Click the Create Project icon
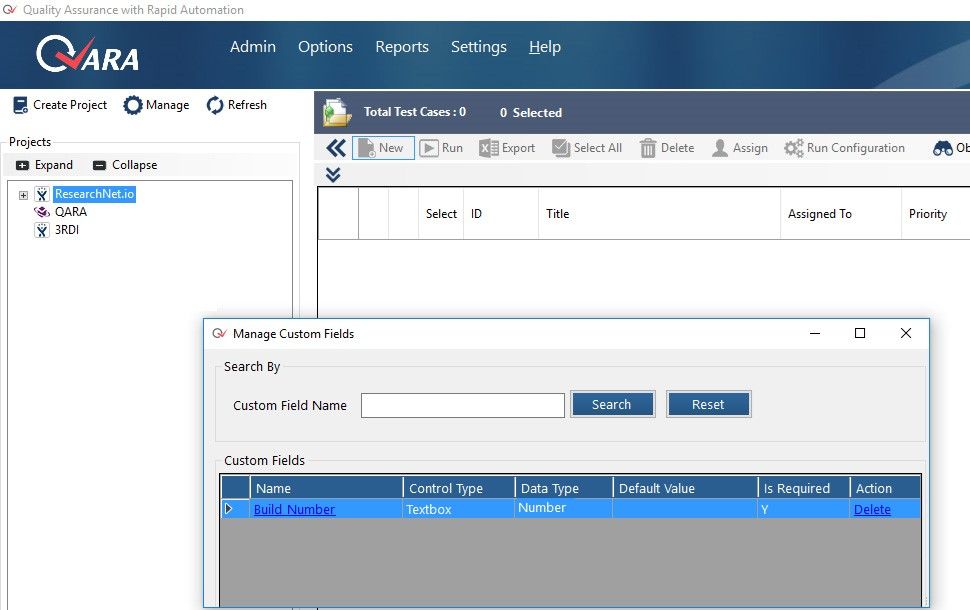The width and height of the screenshot is (970, 610). pos(20,105)
